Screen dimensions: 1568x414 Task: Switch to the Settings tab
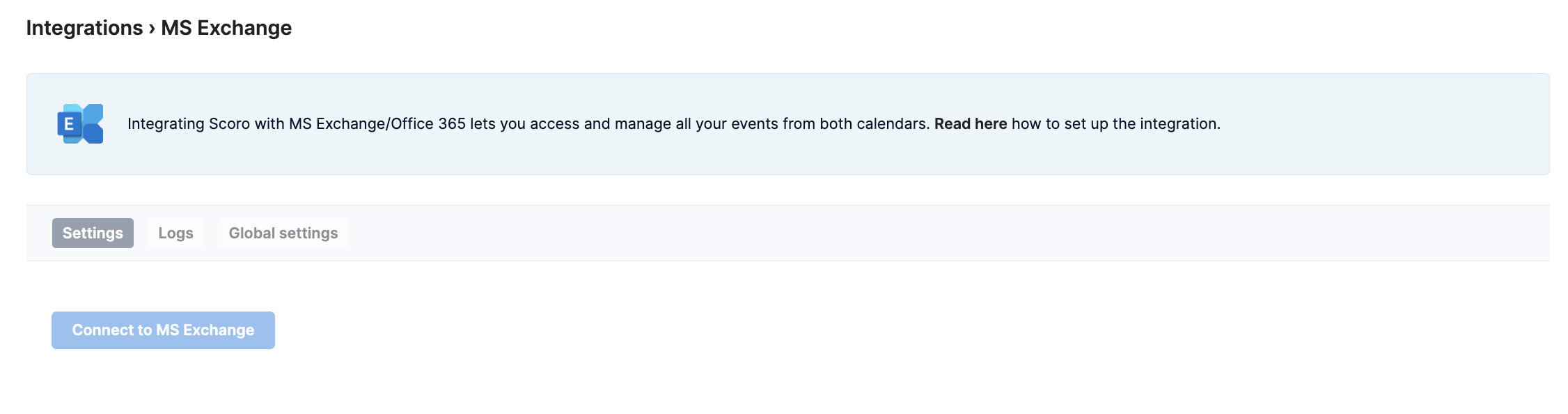[x=93, y=233]
